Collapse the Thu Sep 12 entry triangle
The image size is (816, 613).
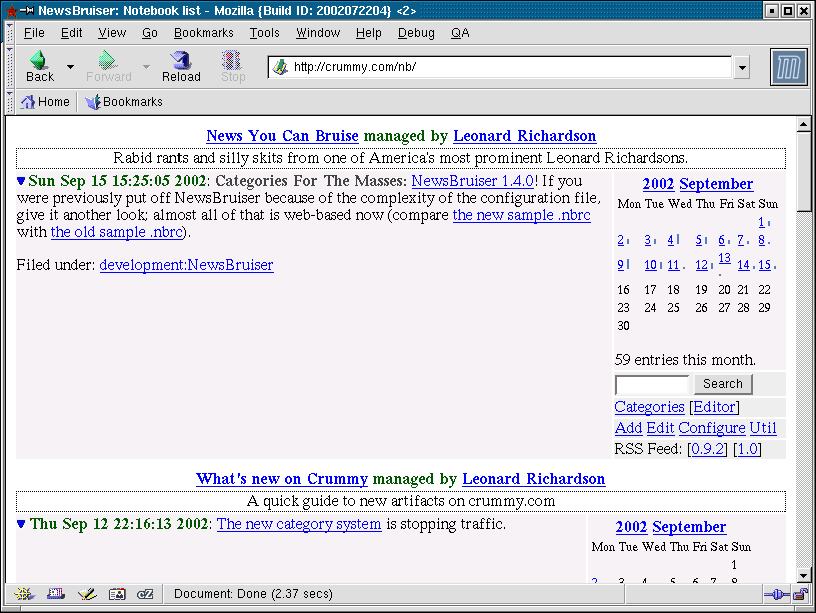tap(22, 524)
